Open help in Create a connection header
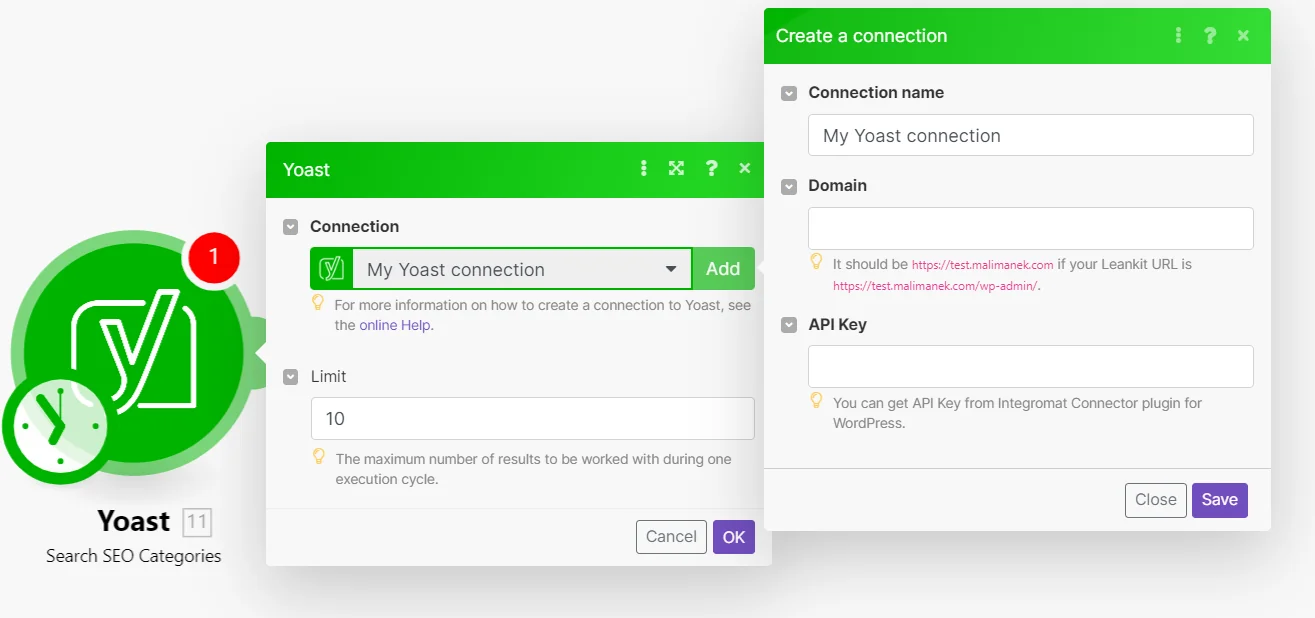 [x=1210, y=35]
